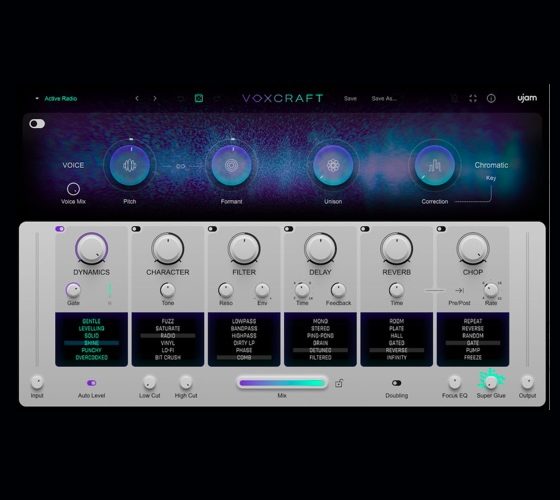Go to the next preset arrow
Image resolution: width=560 pixels, height=500 pixels.
[x=155, y=98]
